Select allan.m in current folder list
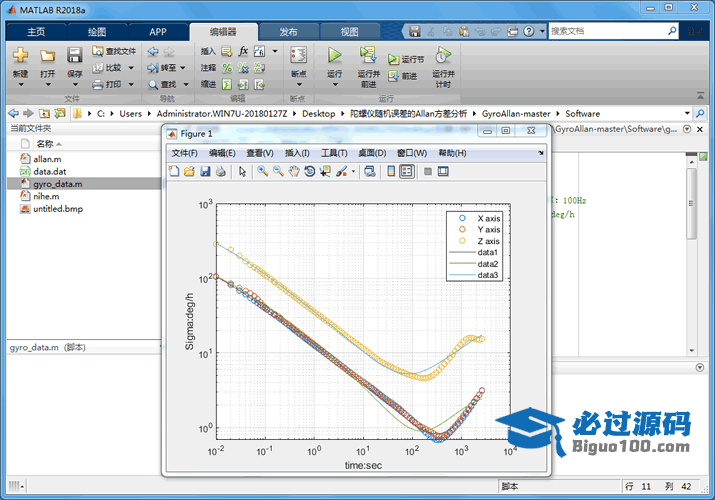The image size is (715, 500). point(47,159)
